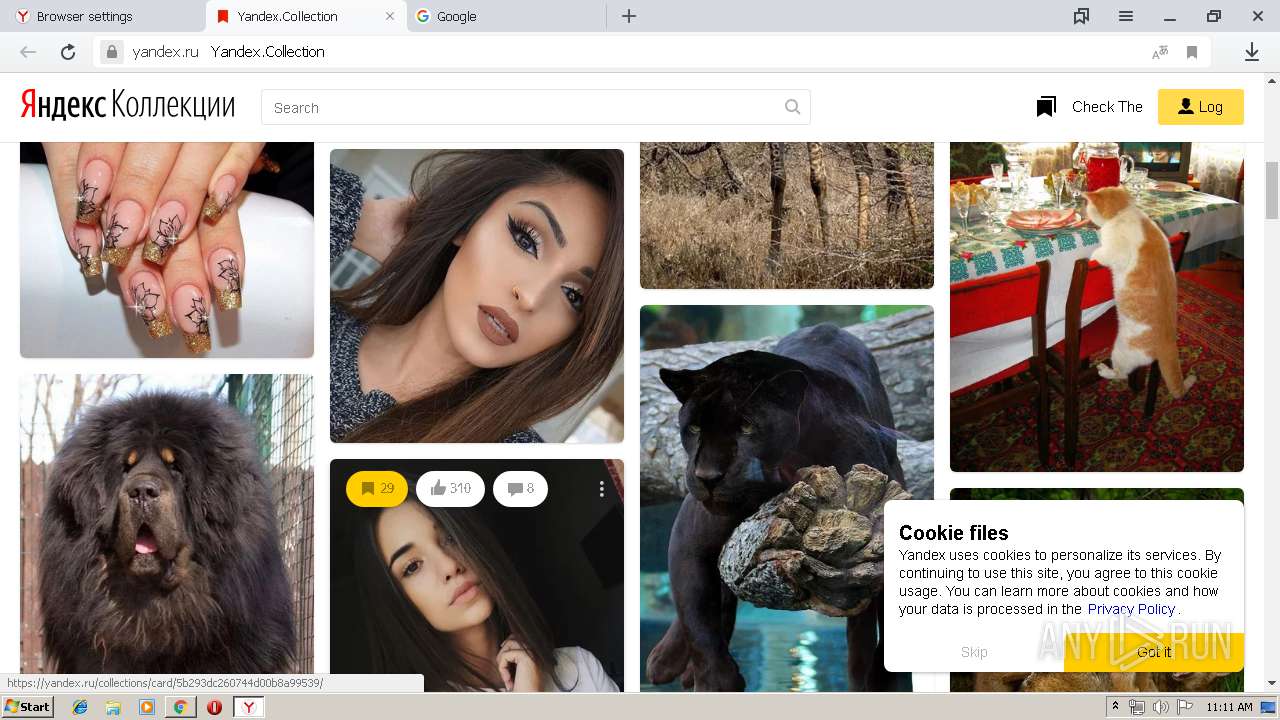The width and height of the screenshot is (1280, 720).
Task: Open the browser bookmarks panel icon
Action: pos(1081,16)
